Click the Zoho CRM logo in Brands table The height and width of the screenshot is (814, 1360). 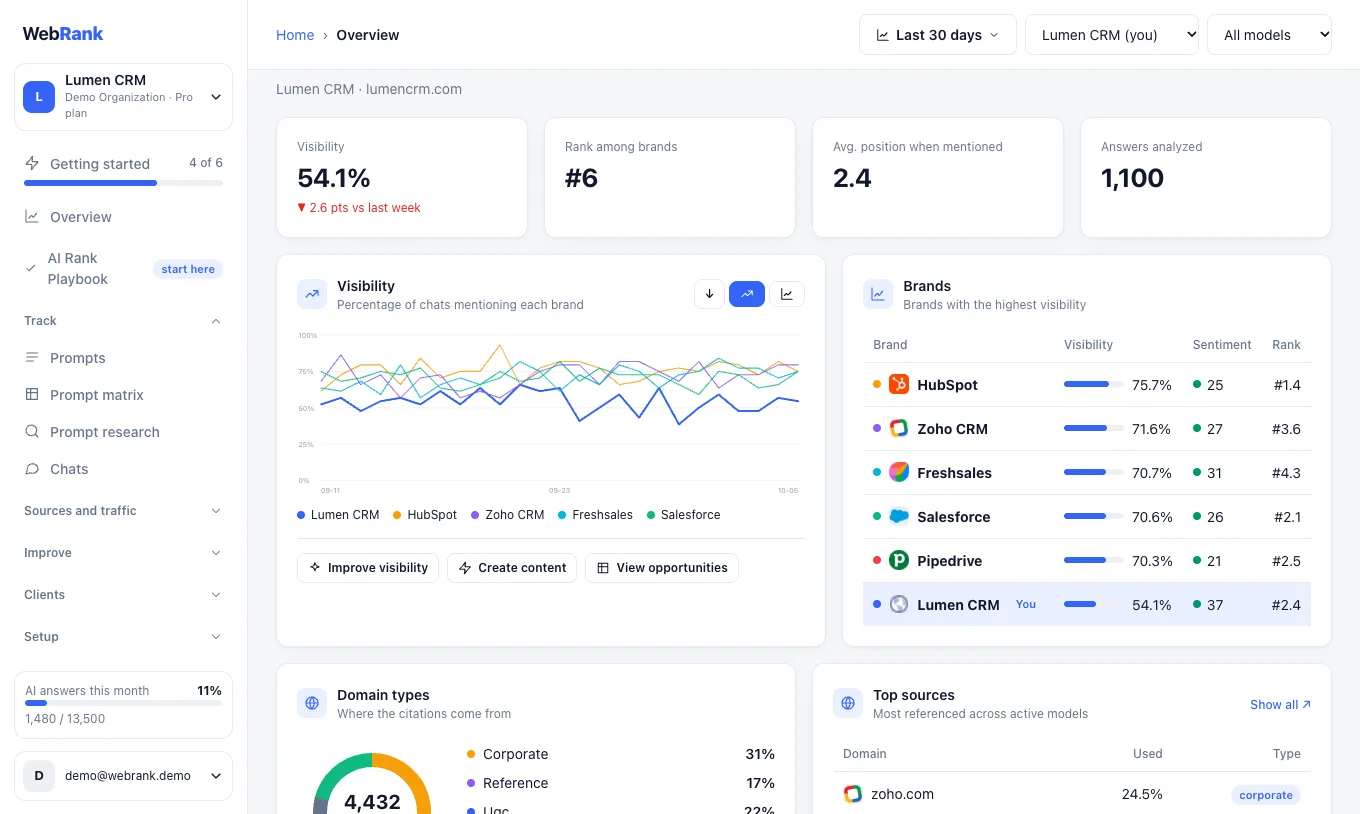(x=899, y=429)
